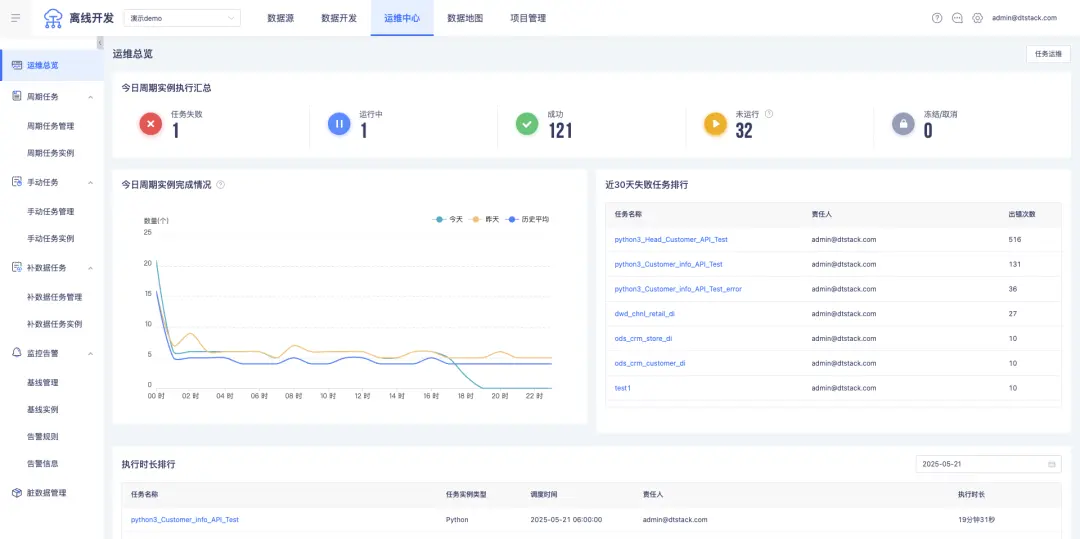Screen dimensions: 1080x539
Task: Open python3_Customer_info_API_Test in 执行时长排行 table
Action: pyautogui.click(x=185, y=520)
